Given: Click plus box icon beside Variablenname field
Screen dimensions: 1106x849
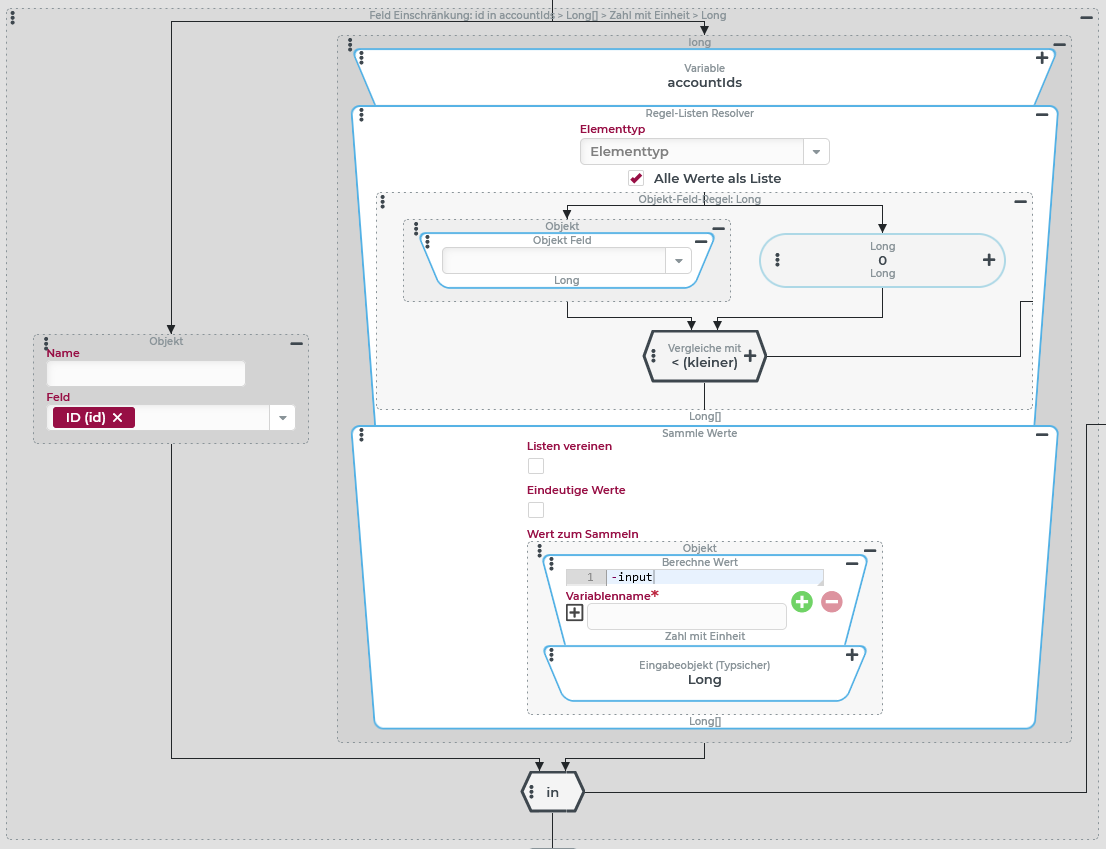Looking at the screenshot, I should coord(575,613).
